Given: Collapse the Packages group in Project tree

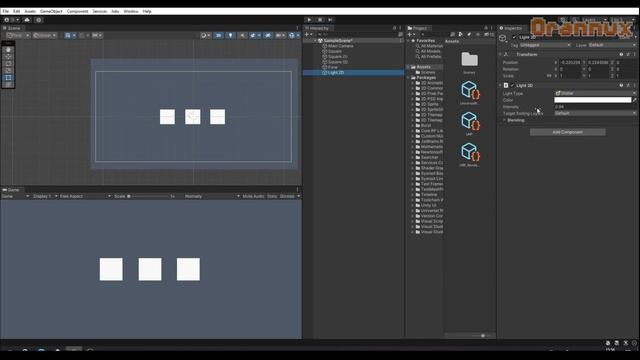Looking at the screenshot, I should 409,78.
